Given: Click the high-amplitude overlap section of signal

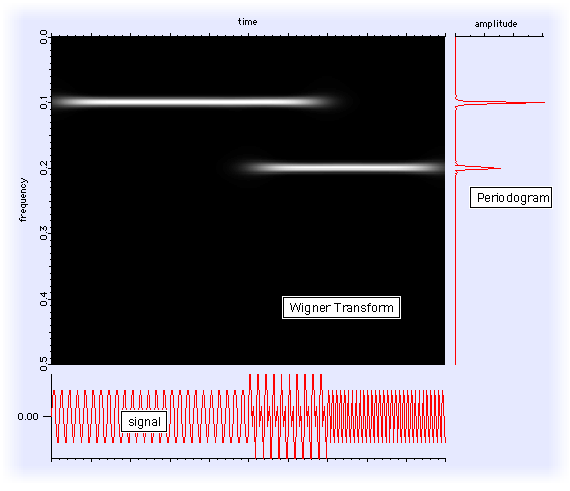Looking at the screenshot, I should tap(288, 416).
